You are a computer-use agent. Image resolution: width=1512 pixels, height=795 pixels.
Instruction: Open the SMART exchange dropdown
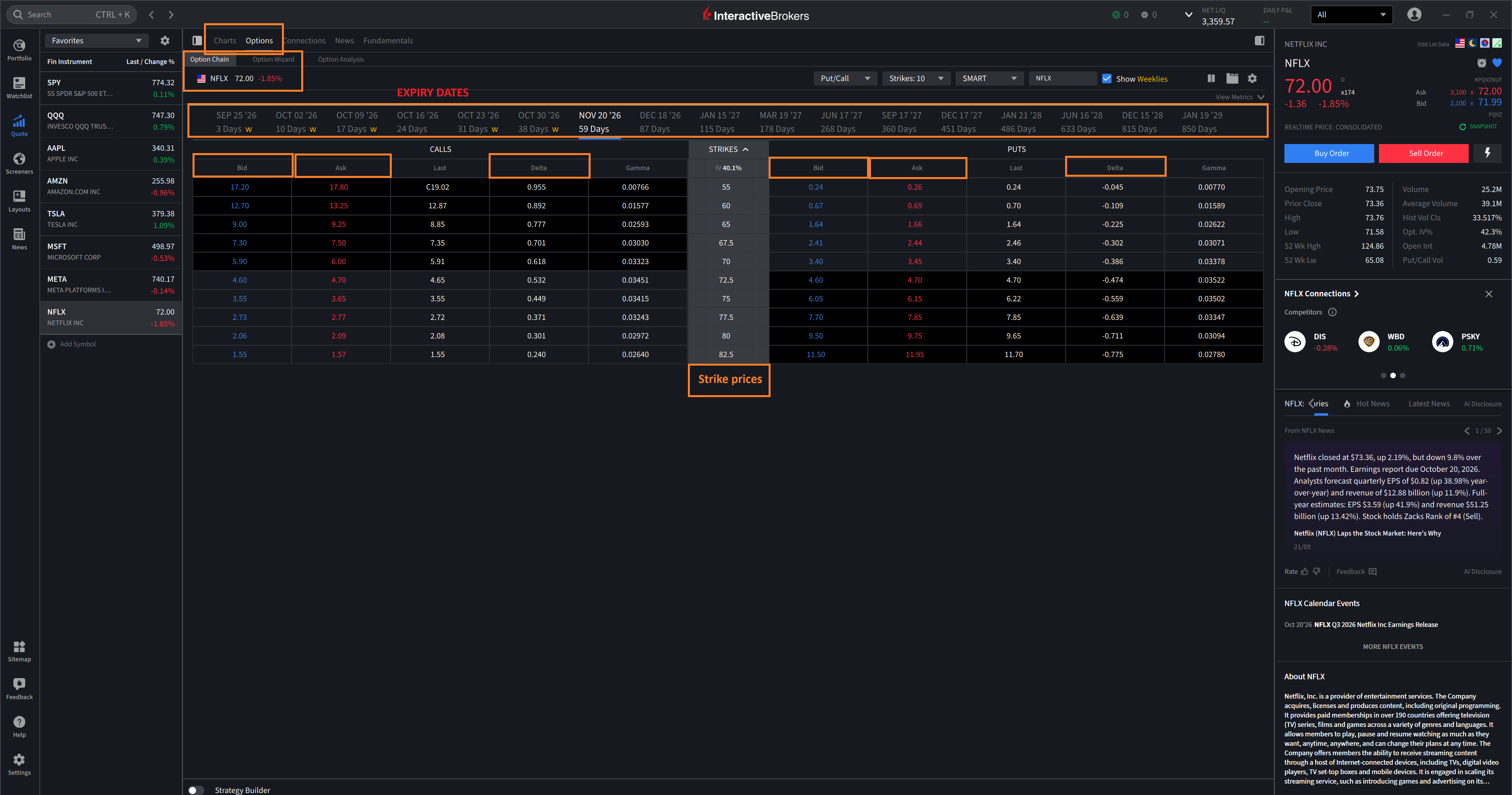[x=989, y=78]
